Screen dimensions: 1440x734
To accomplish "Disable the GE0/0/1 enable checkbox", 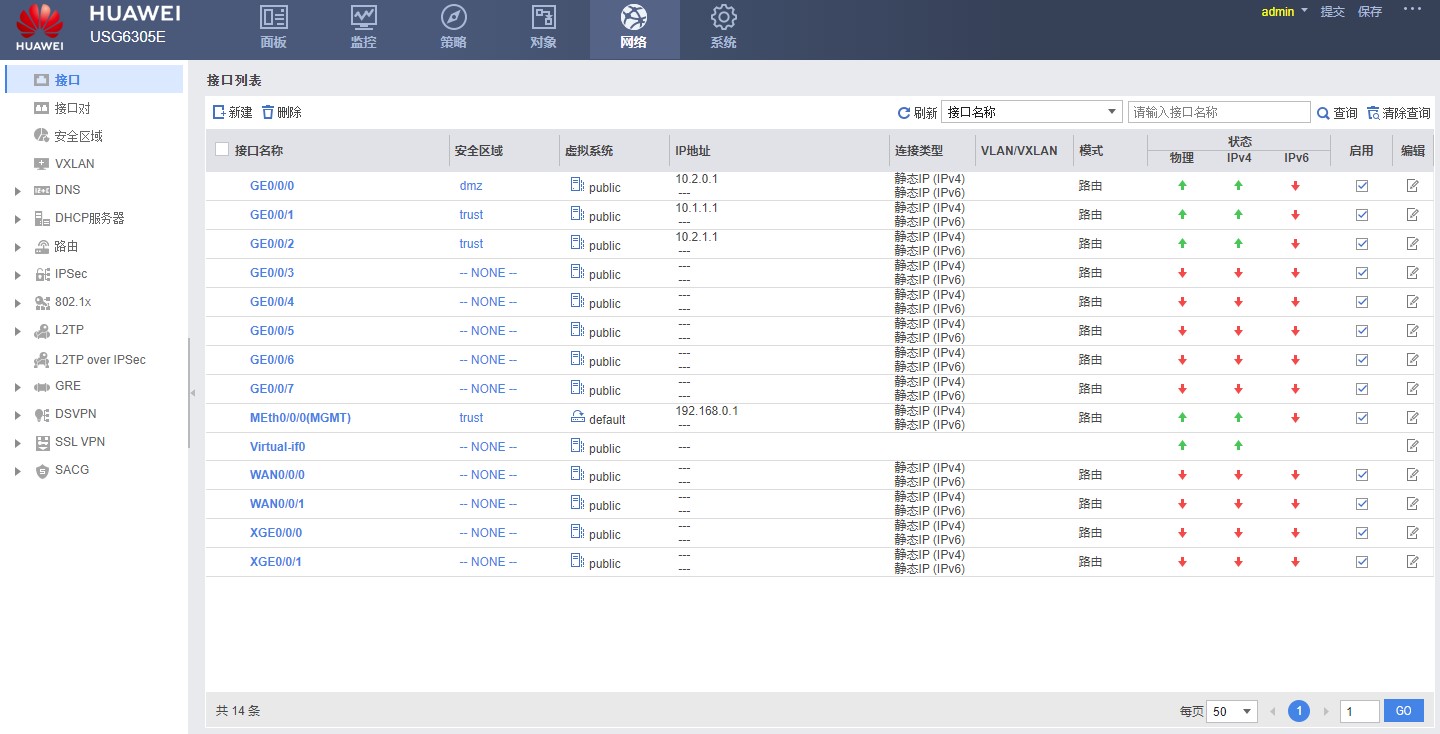I will (1361, 215).
